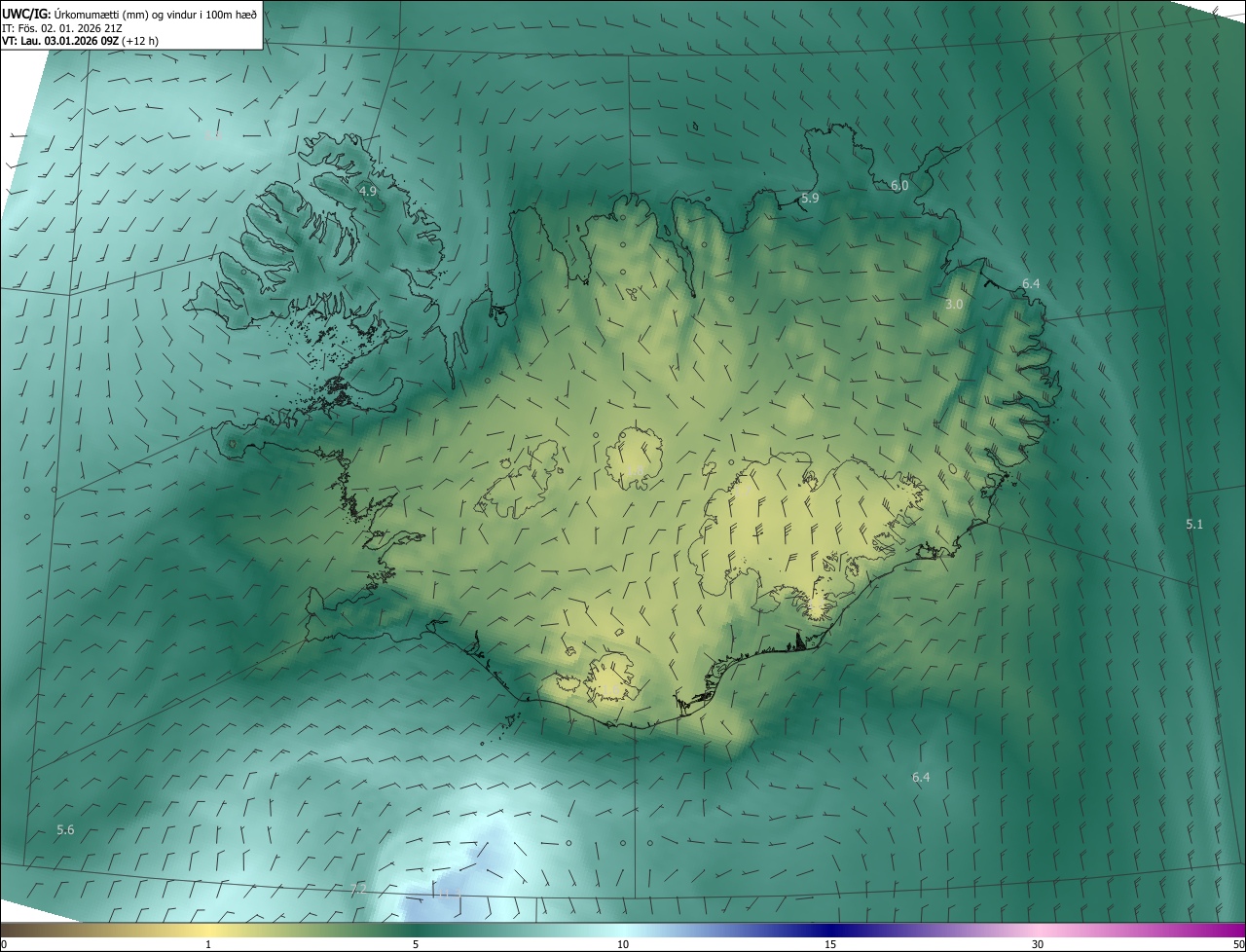This screenshot has height=952, width=1246.
Task: Click the colorbar tick label 10
Action: [623, 944]
